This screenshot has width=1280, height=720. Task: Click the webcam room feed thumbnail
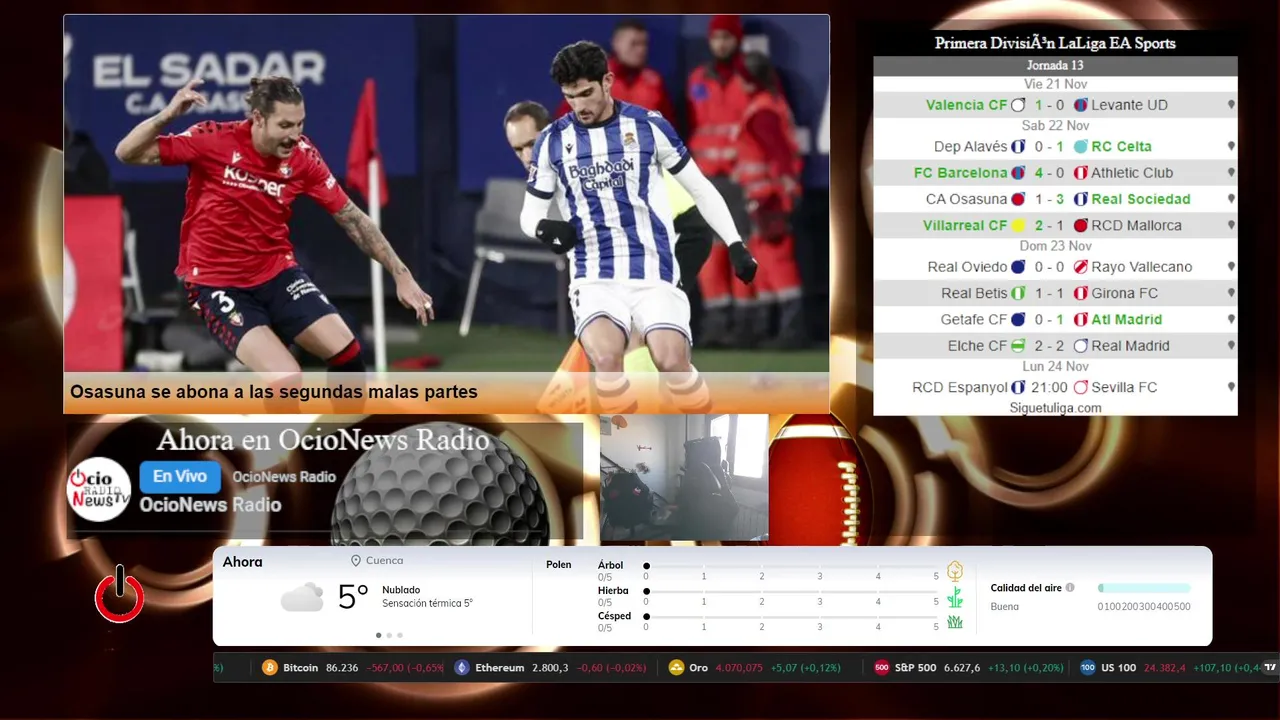[x=684, y=478]
